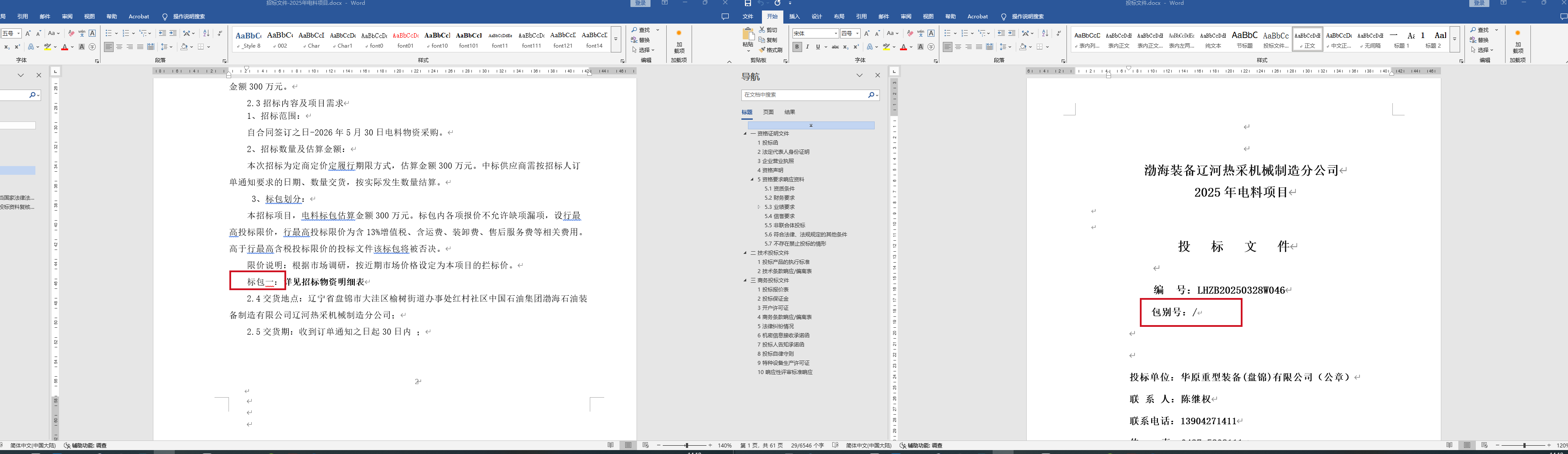Screen dimensions: 1568x454
Task: Close the navigation (导航) pane
Action: (x=877, y=76)
